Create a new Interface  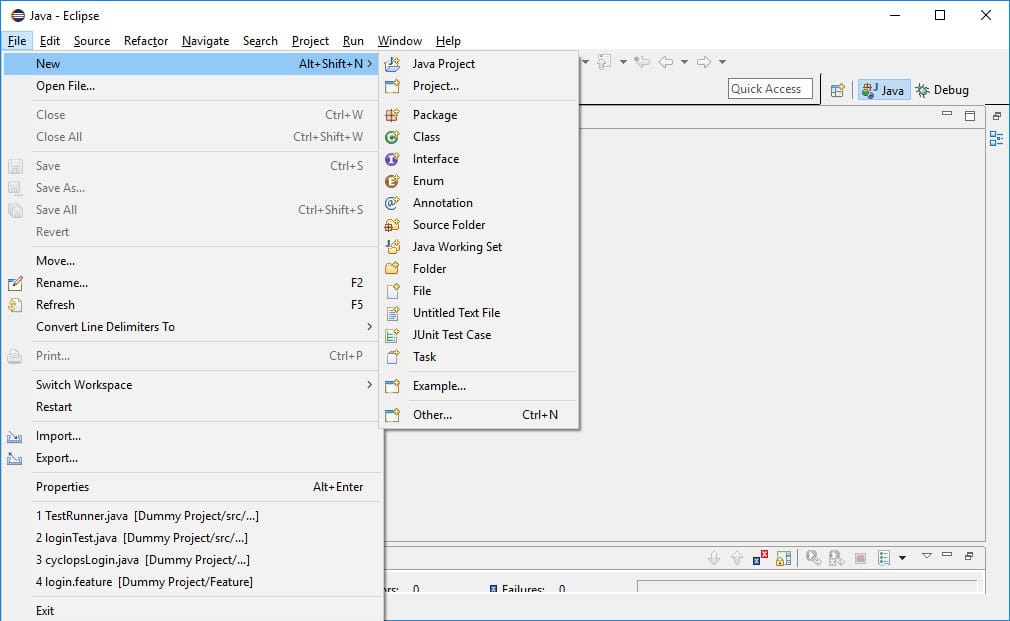(479, 158)
